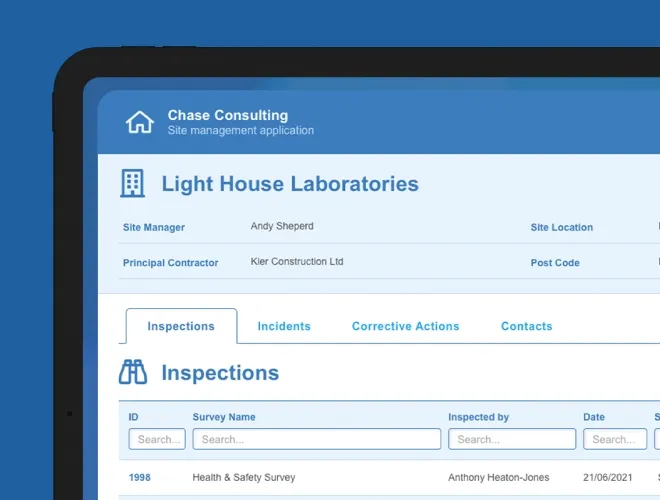Click the Date column header

click(x=594, y=417)
